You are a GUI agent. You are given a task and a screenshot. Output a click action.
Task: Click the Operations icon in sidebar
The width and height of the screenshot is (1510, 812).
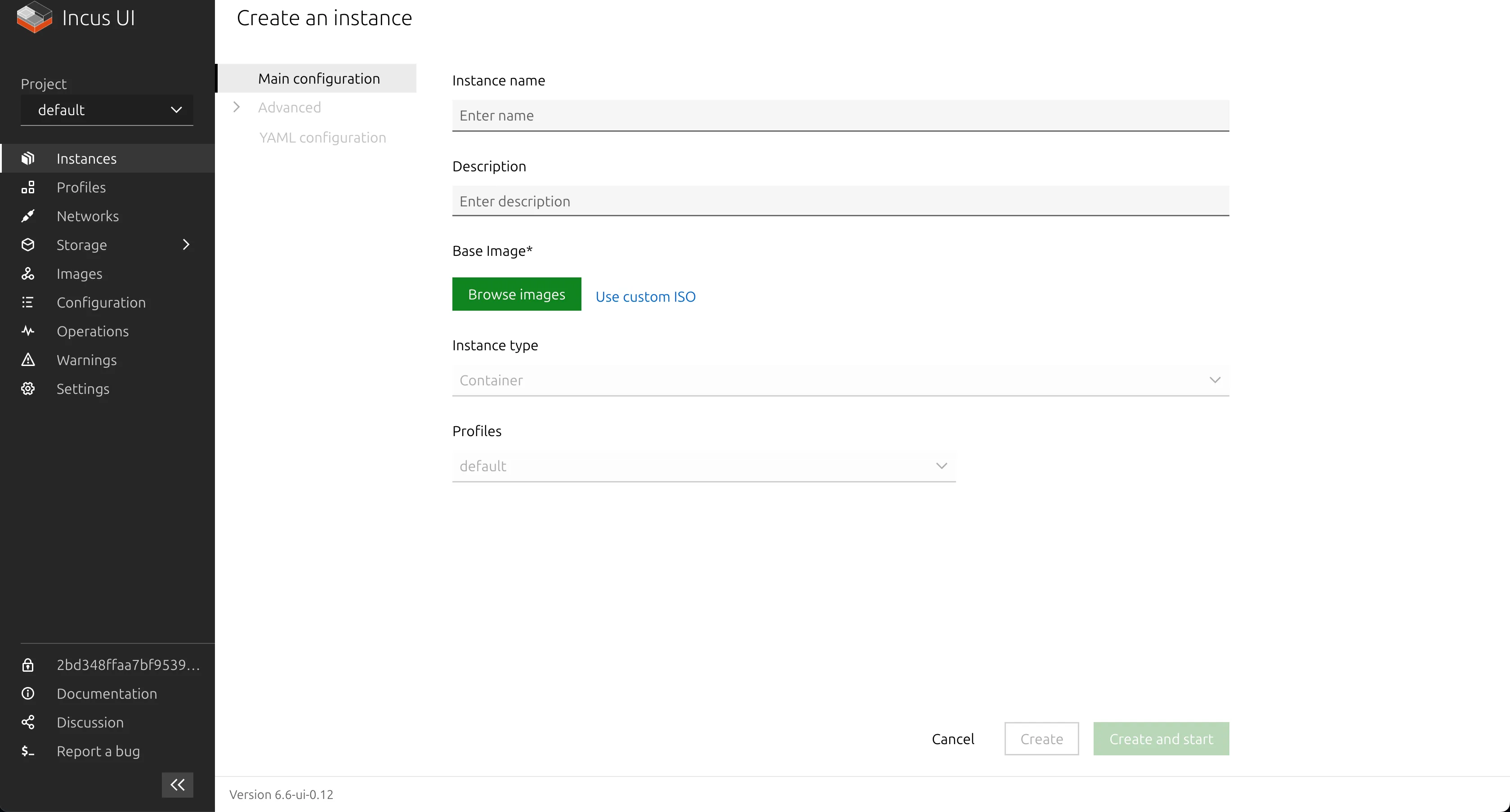pyautogui.click(x=28, y=331)
